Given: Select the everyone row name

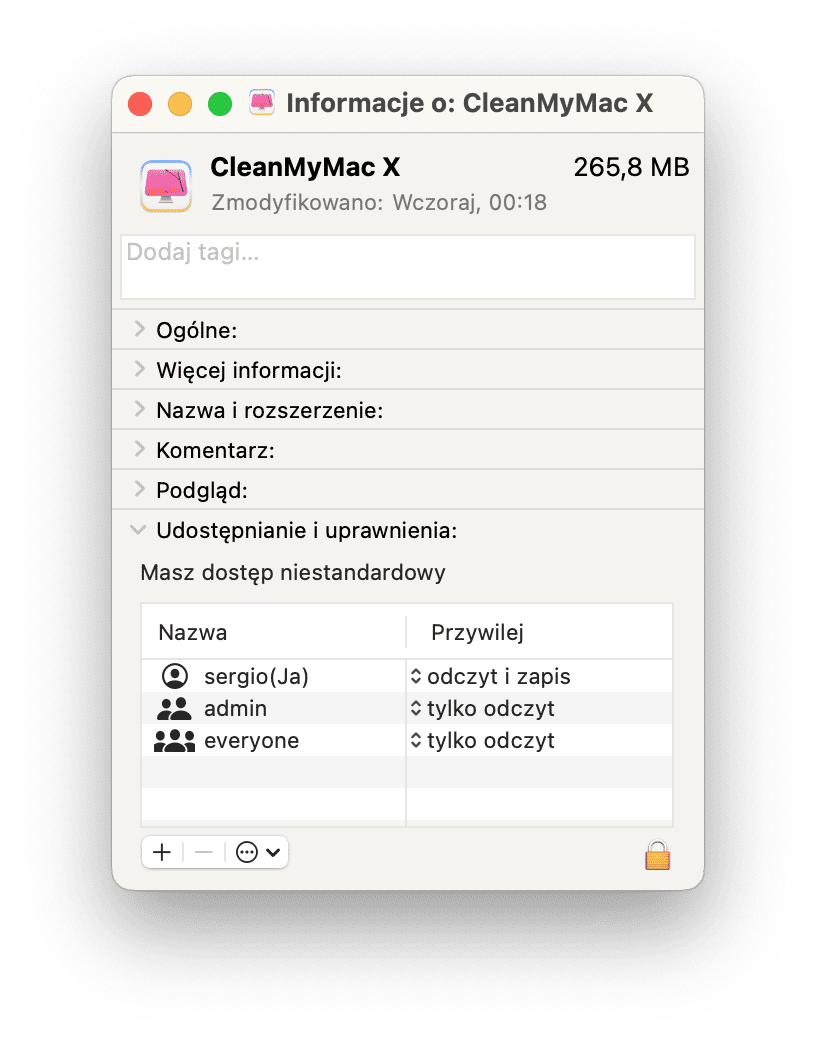Looking at the screenshot, I should [251, 740].
